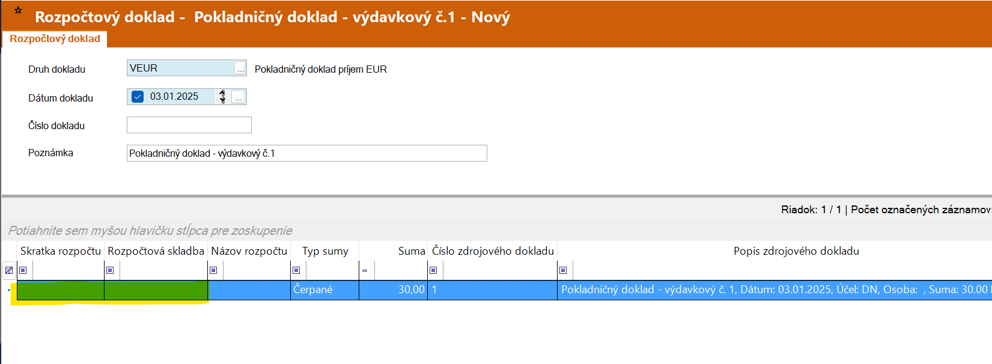Click the Číslo dokladu label
Screen dimensions: 992x364
(56, 125)
